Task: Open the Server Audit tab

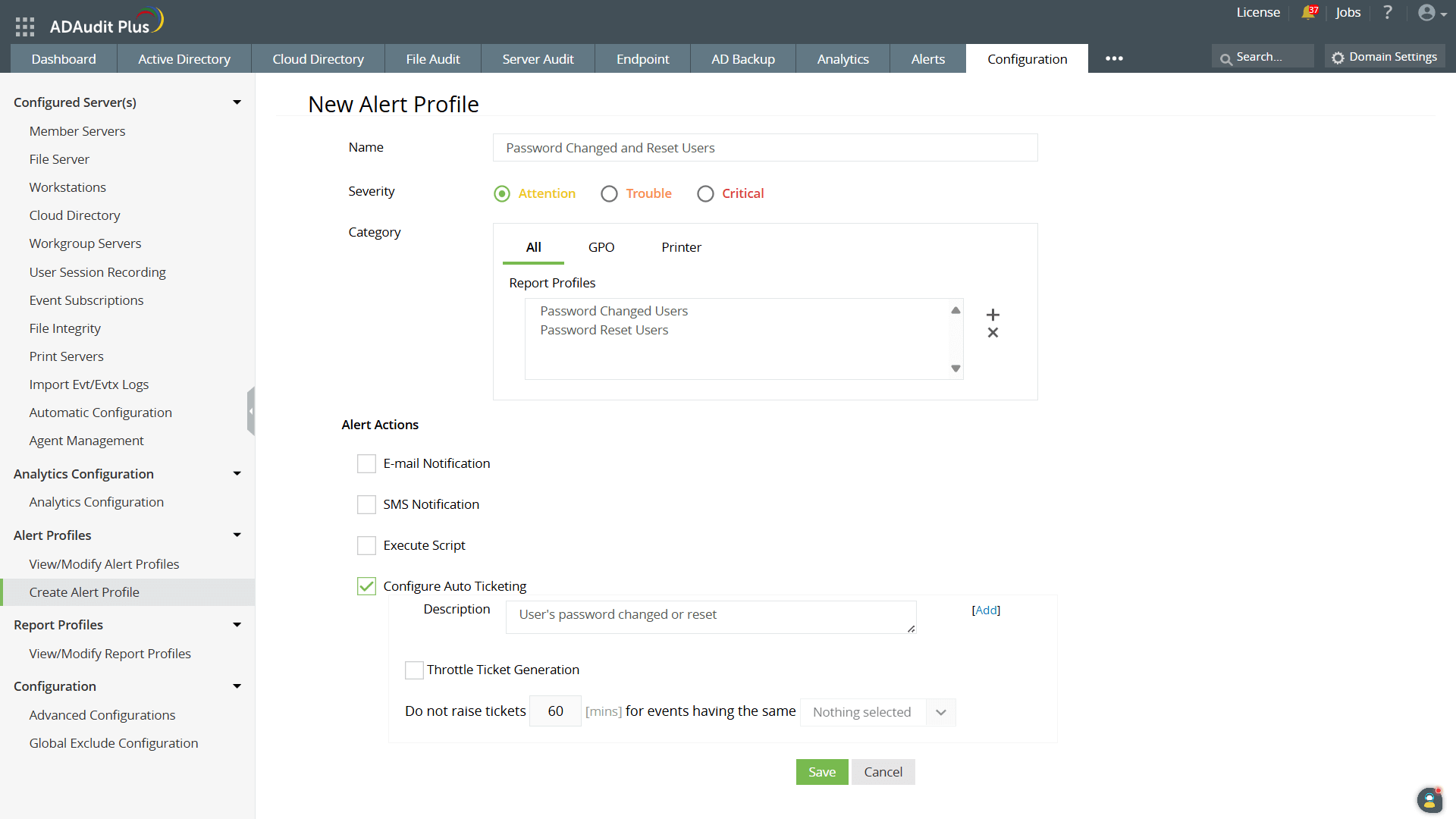Action: [538, 58]
